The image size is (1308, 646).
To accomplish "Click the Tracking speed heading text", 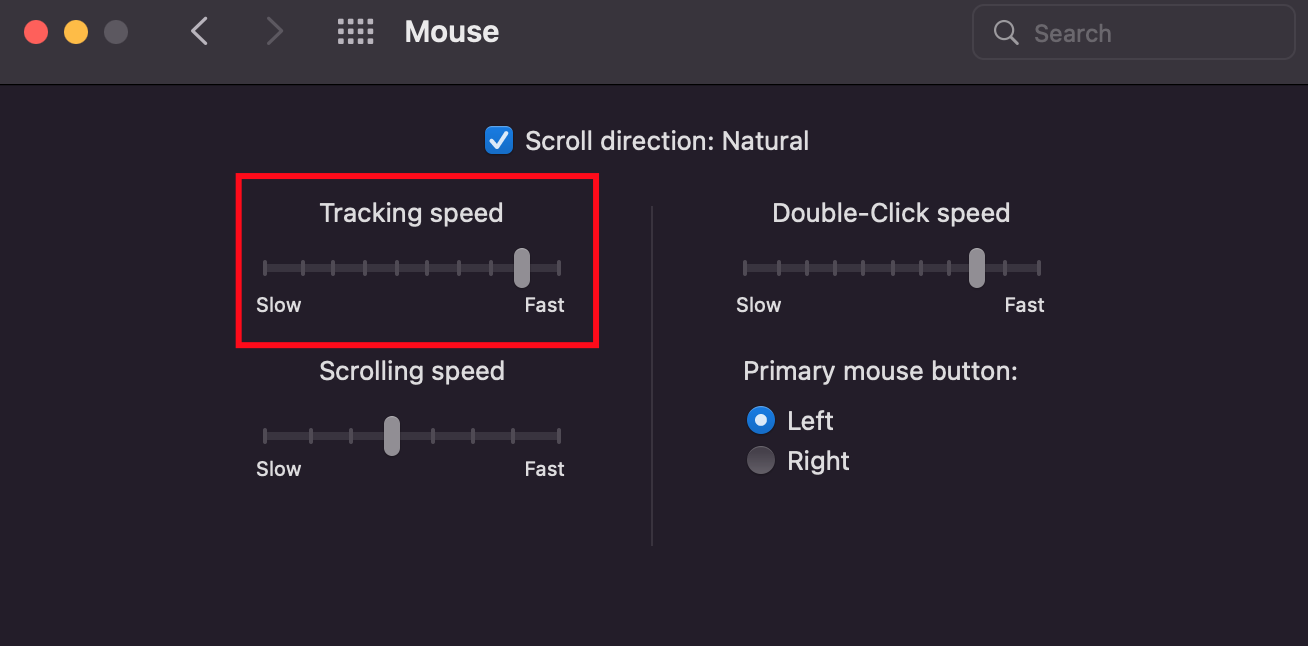I will click(411, 212).
